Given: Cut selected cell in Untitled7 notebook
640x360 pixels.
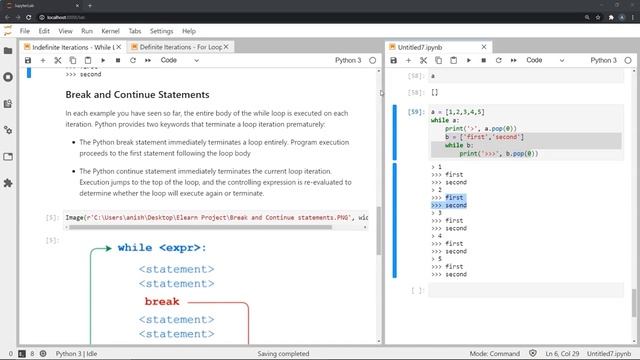Looking at the screenshot, I should point(423,60).
